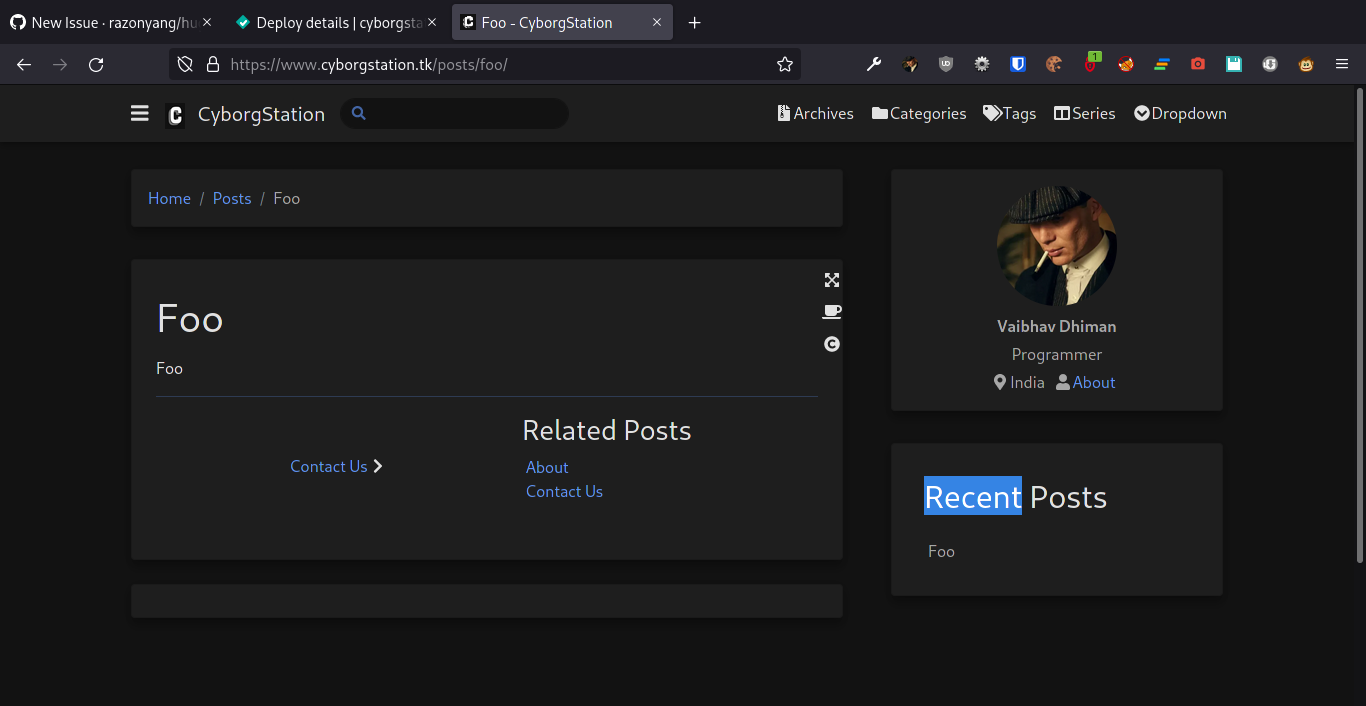Click the location pin icon before India
Screen dimensions: 1366x706
[999, 381]
